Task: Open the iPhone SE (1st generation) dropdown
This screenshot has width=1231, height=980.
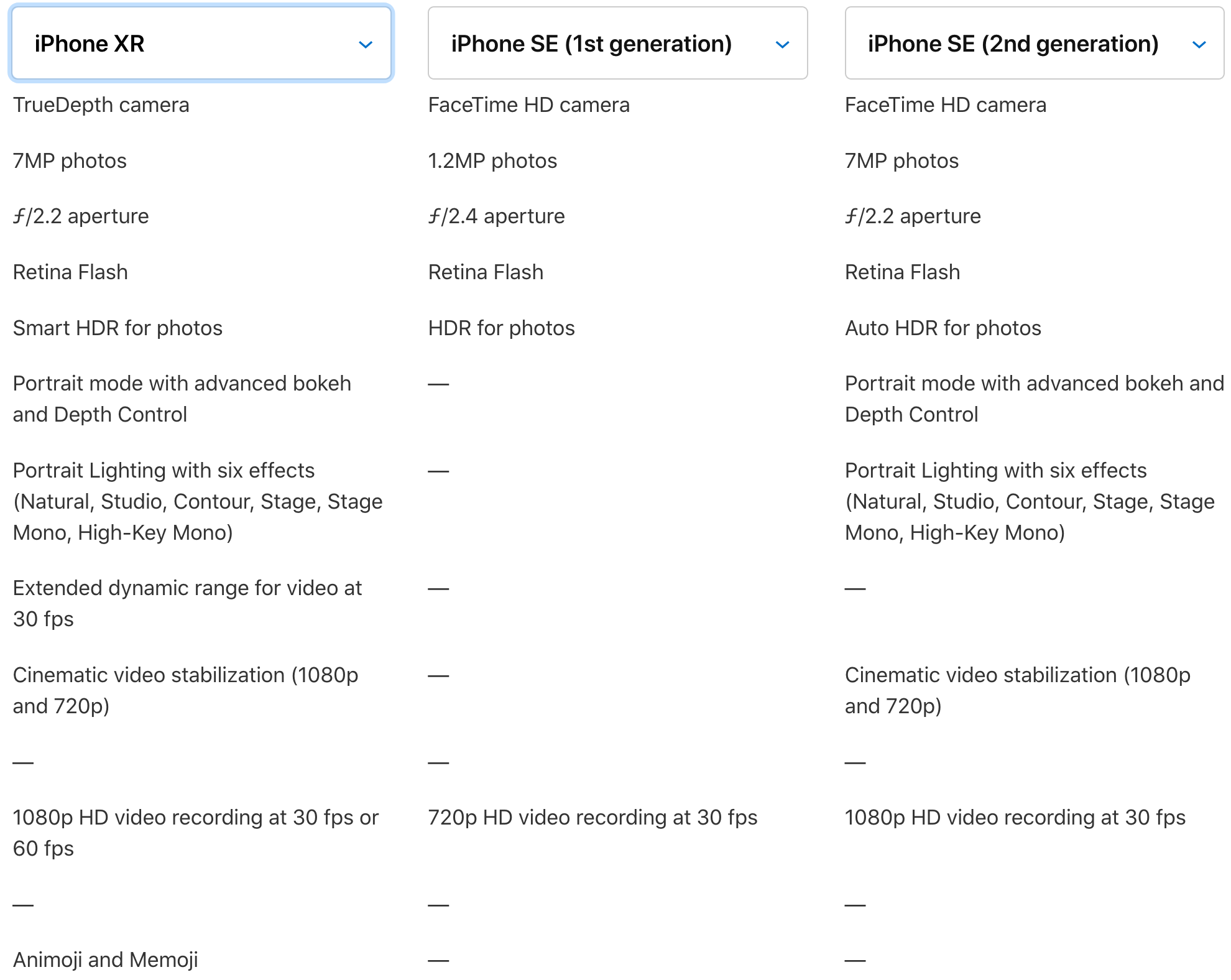Action: pyautogui.click(x=617, y=44)
